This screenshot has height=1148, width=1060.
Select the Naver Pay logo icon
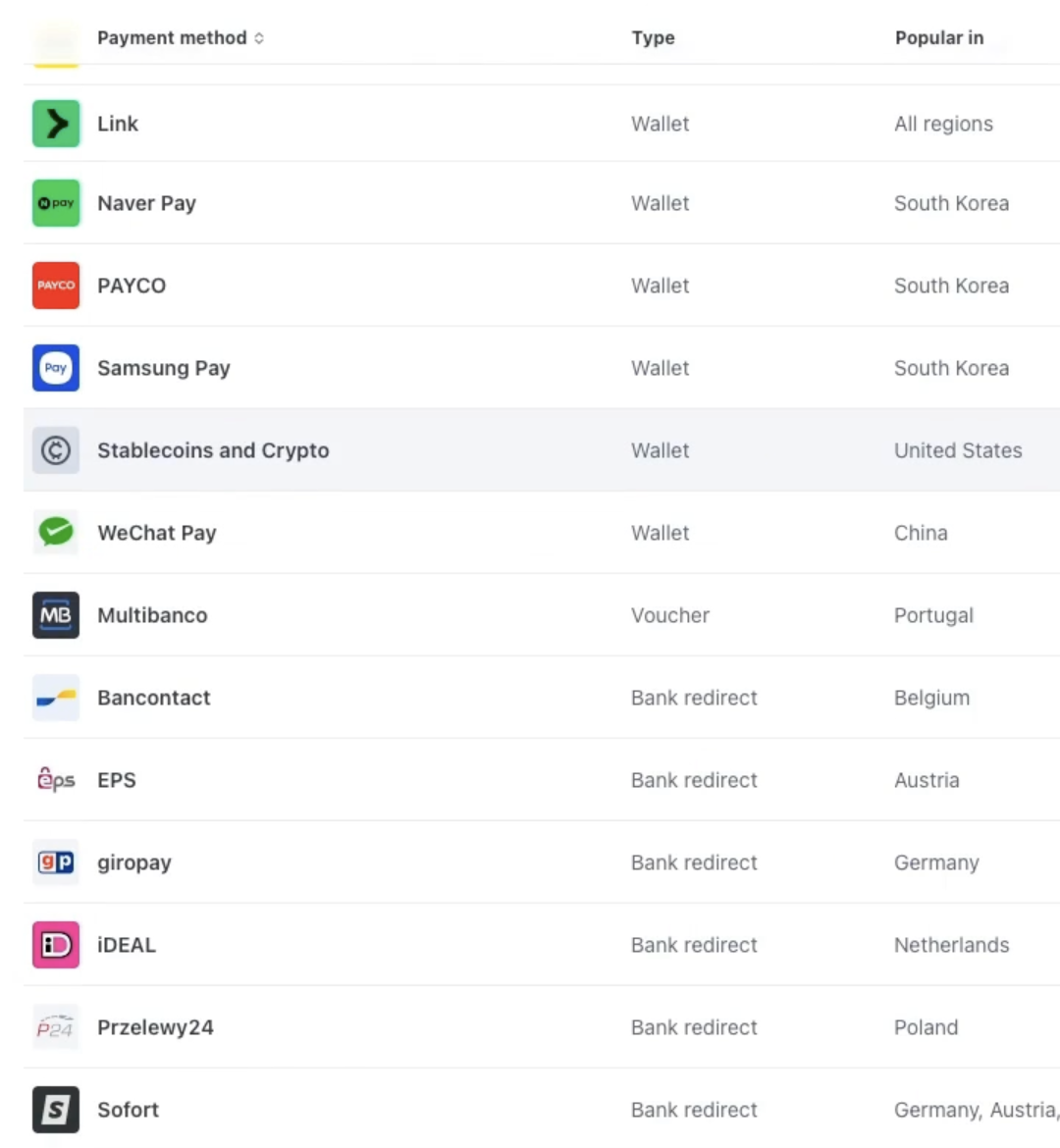pos(56,203)
